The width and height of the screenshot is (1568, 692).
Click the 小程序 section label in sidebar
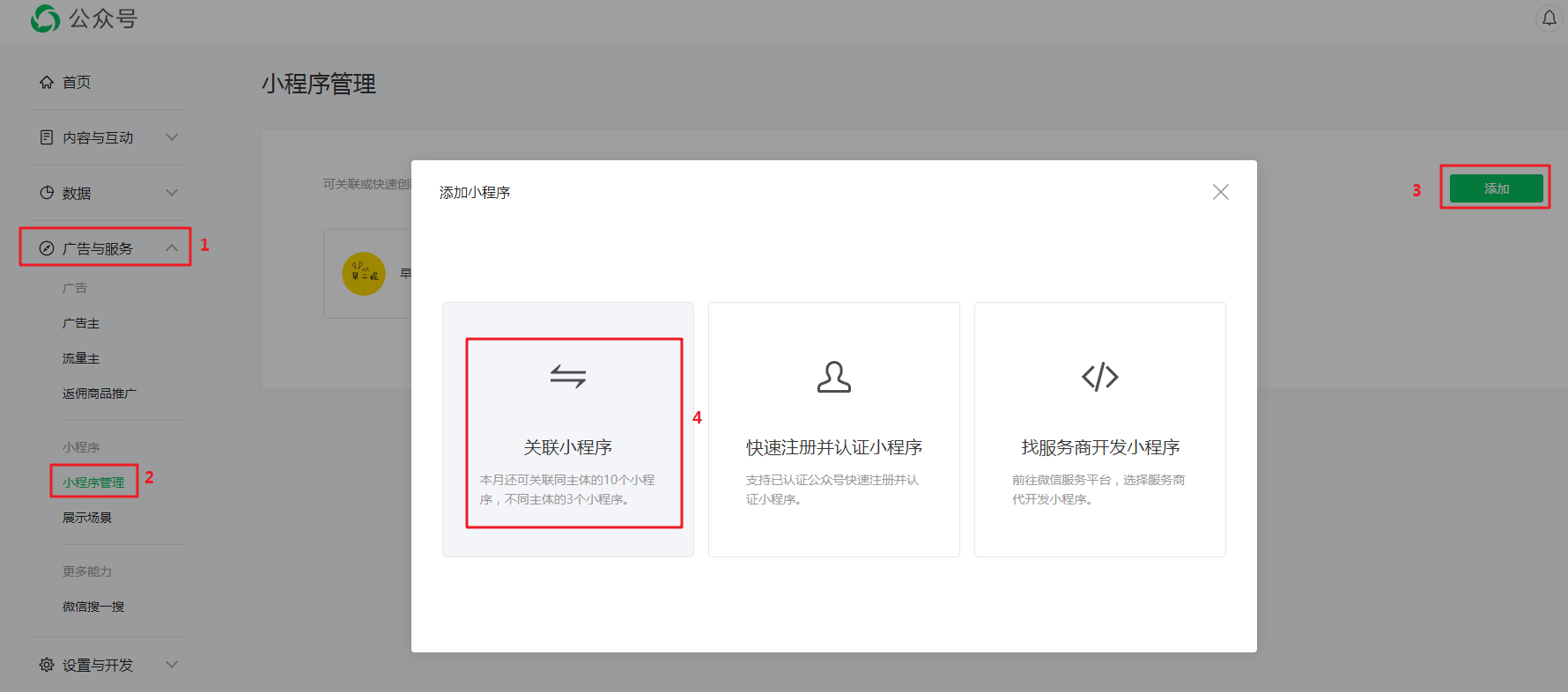(81, 447)
